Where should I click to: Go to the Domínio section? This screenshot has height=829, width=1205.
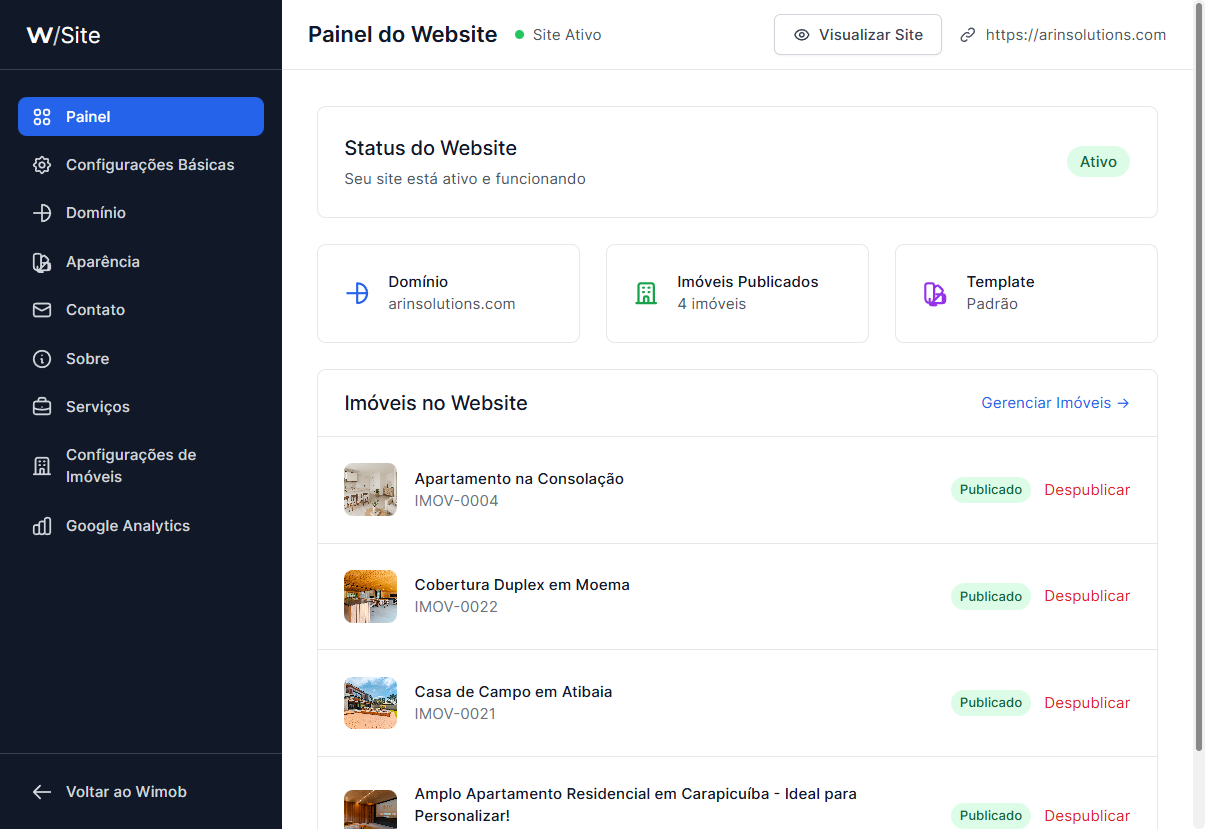coord(141,213)
